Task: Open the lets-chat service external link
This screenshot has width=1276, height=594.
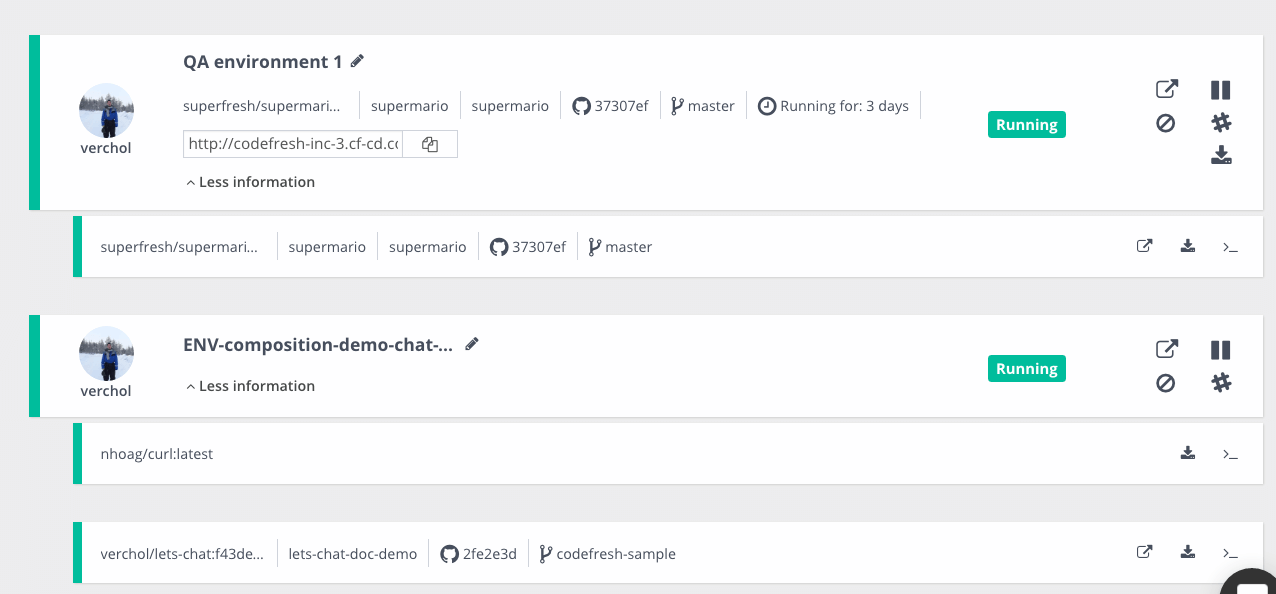Action: coord(1144,552)
